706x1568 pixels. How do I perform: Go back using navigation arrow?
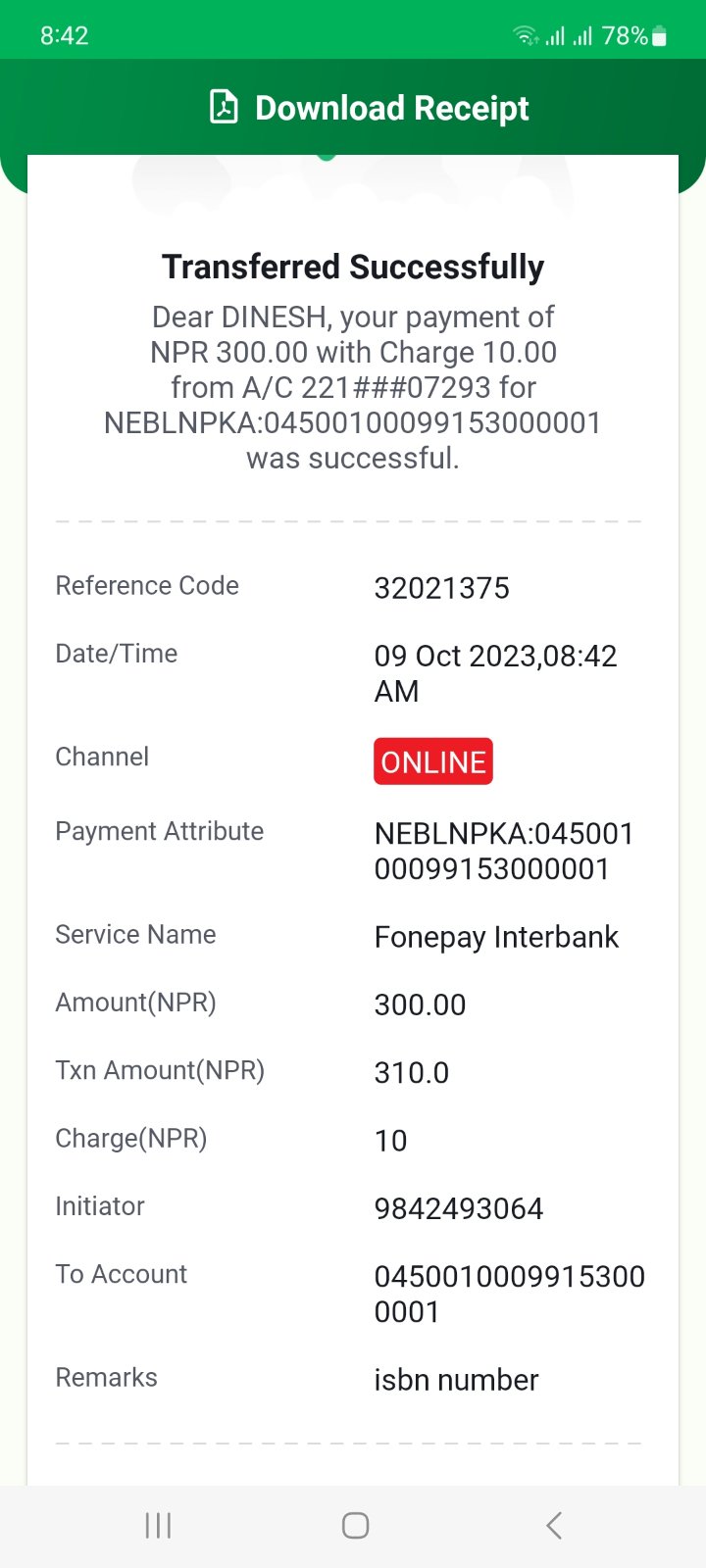[554, 1525]
